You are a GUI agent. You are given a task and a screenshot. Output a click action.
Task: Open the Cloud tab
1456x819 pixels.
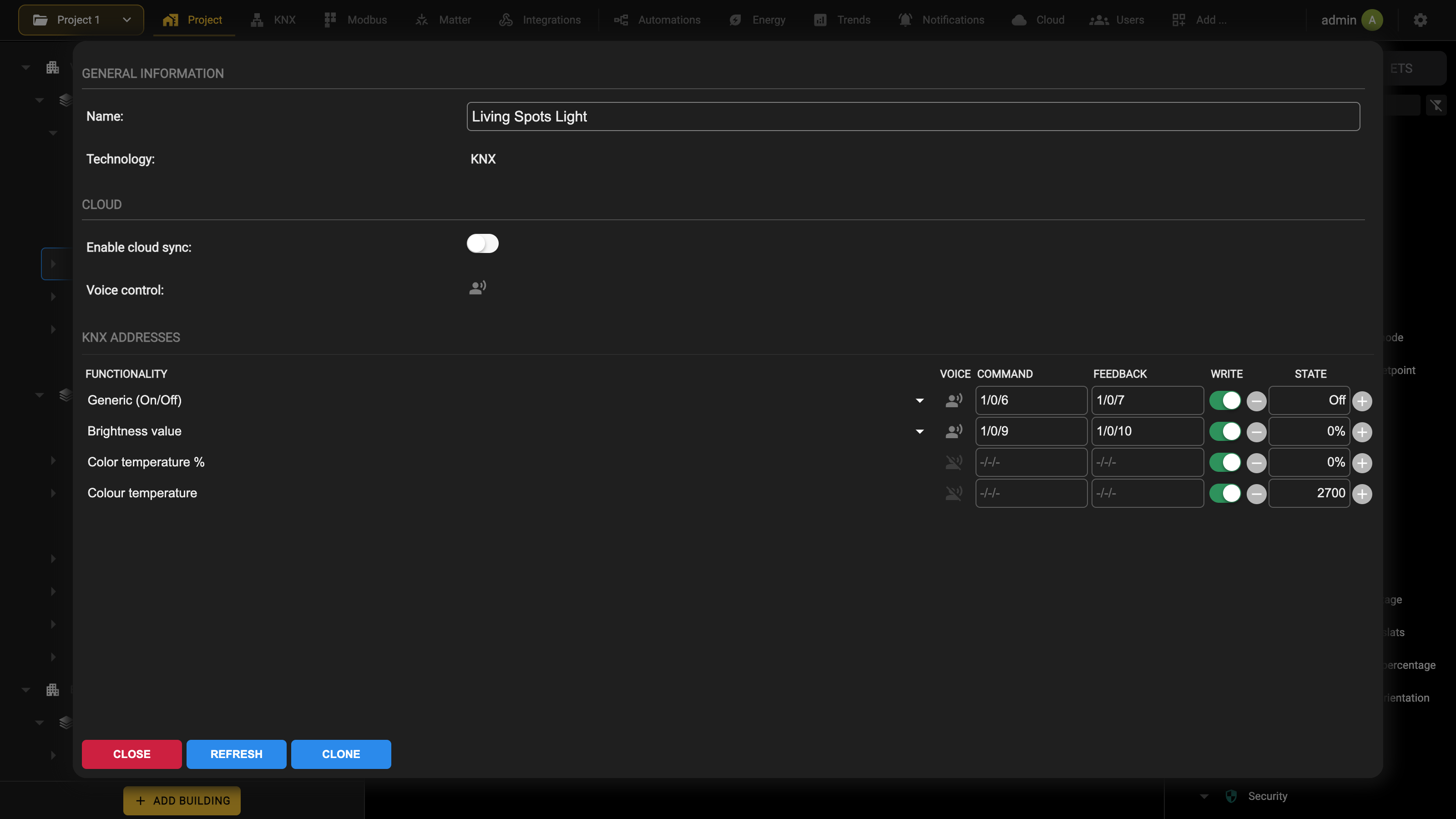point(1038,20)
